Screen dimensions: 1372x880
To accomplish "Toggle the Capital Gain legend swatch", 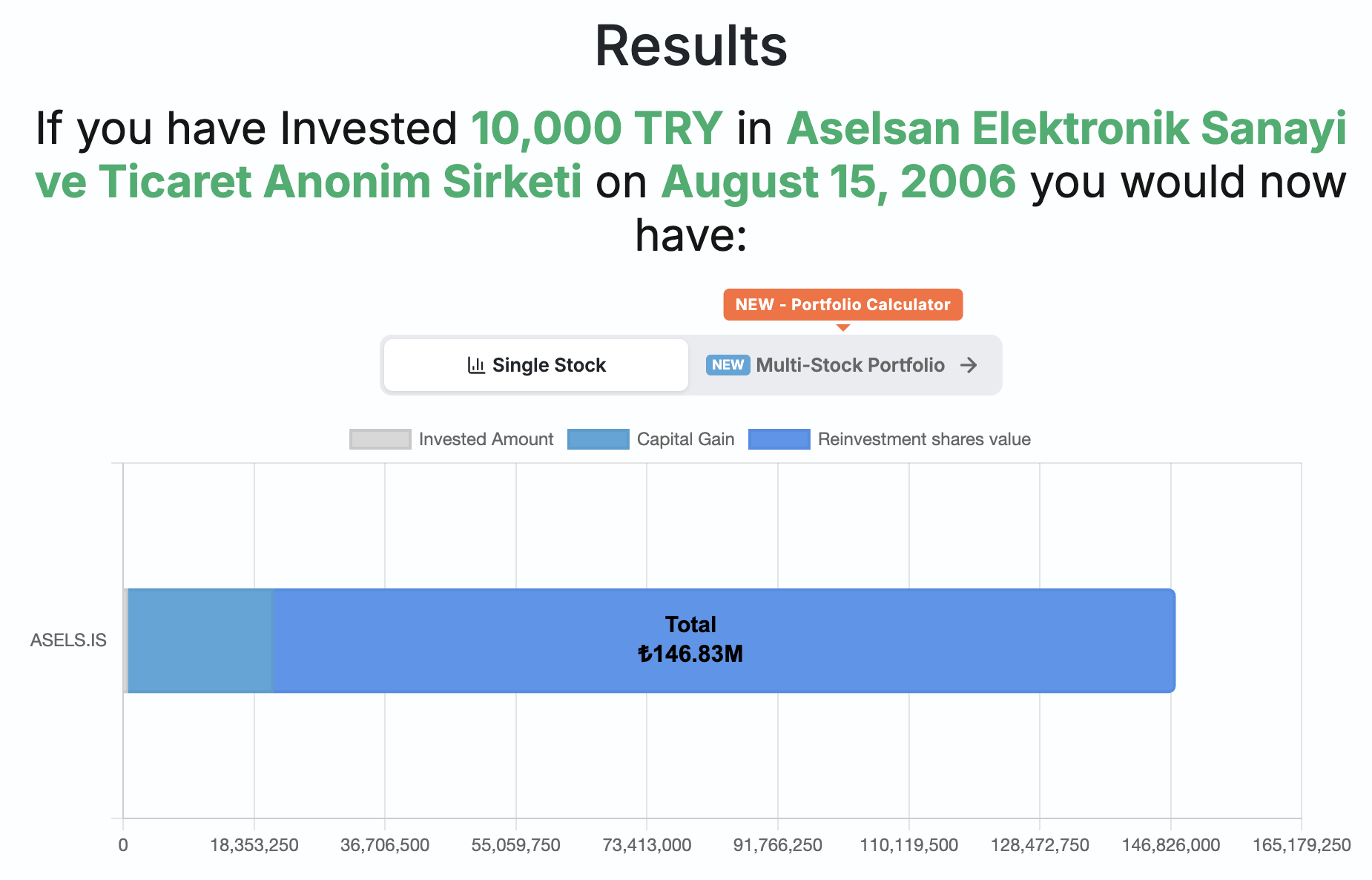I will click(598, 439).
